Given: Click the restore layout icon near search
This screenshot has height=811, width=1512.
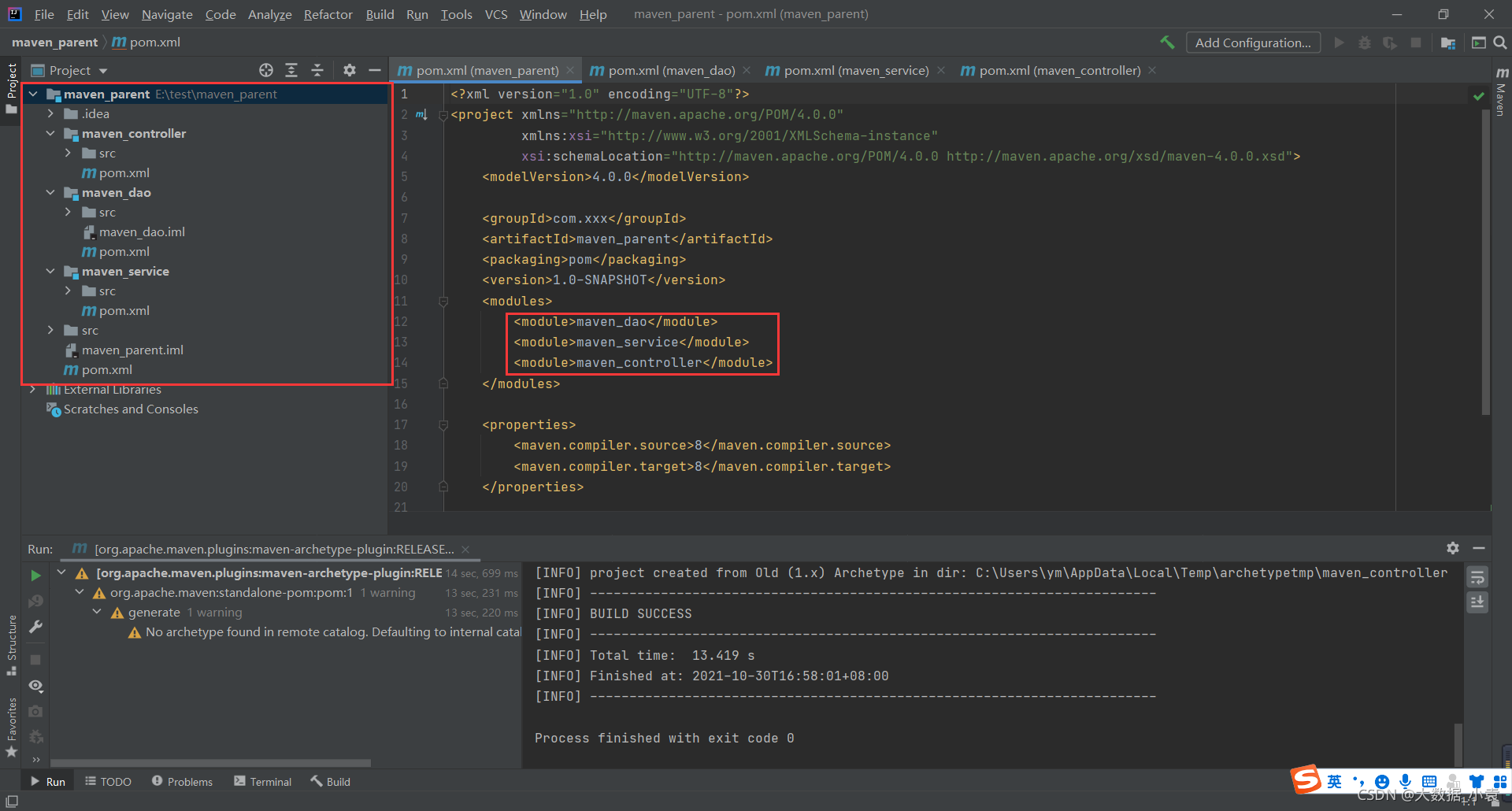Looking at the screenshot, I should (1478, 43).
